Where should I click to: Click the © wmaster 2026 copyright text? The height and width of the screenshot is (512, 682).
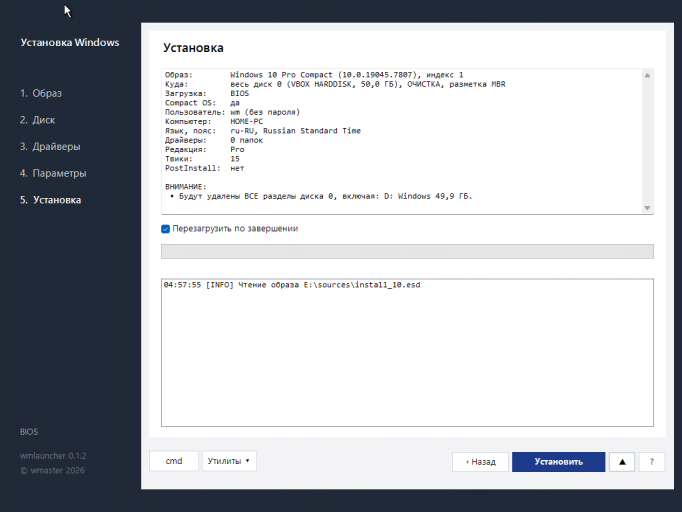coord(52,470)
